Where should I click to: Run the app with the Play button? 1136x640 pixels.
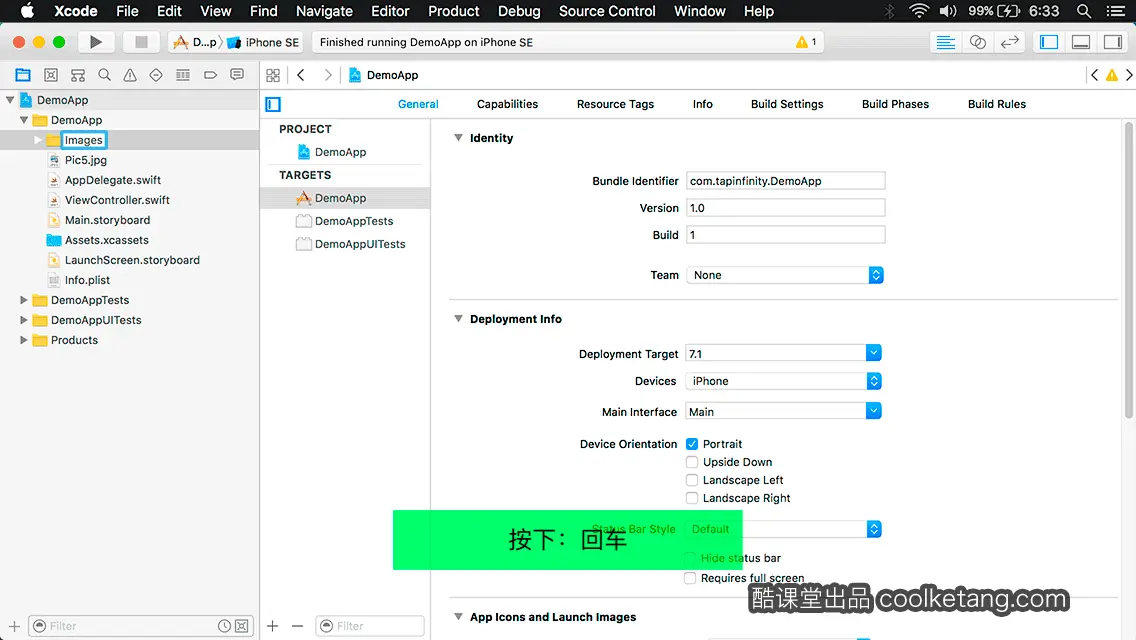[x=96, y=42]
